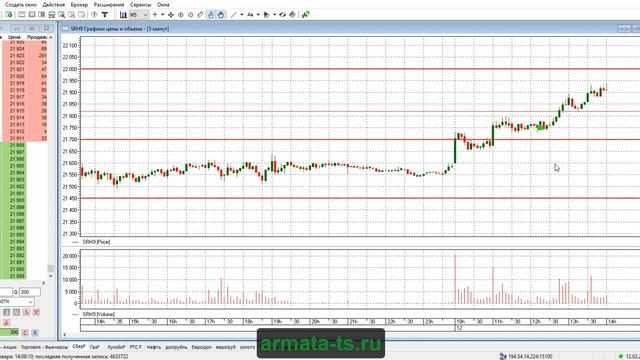Image resolution: width=640 pixels, height=360 pixels.
Task: Open the account combo box below quantity field
Action: (x=17, y=302)
